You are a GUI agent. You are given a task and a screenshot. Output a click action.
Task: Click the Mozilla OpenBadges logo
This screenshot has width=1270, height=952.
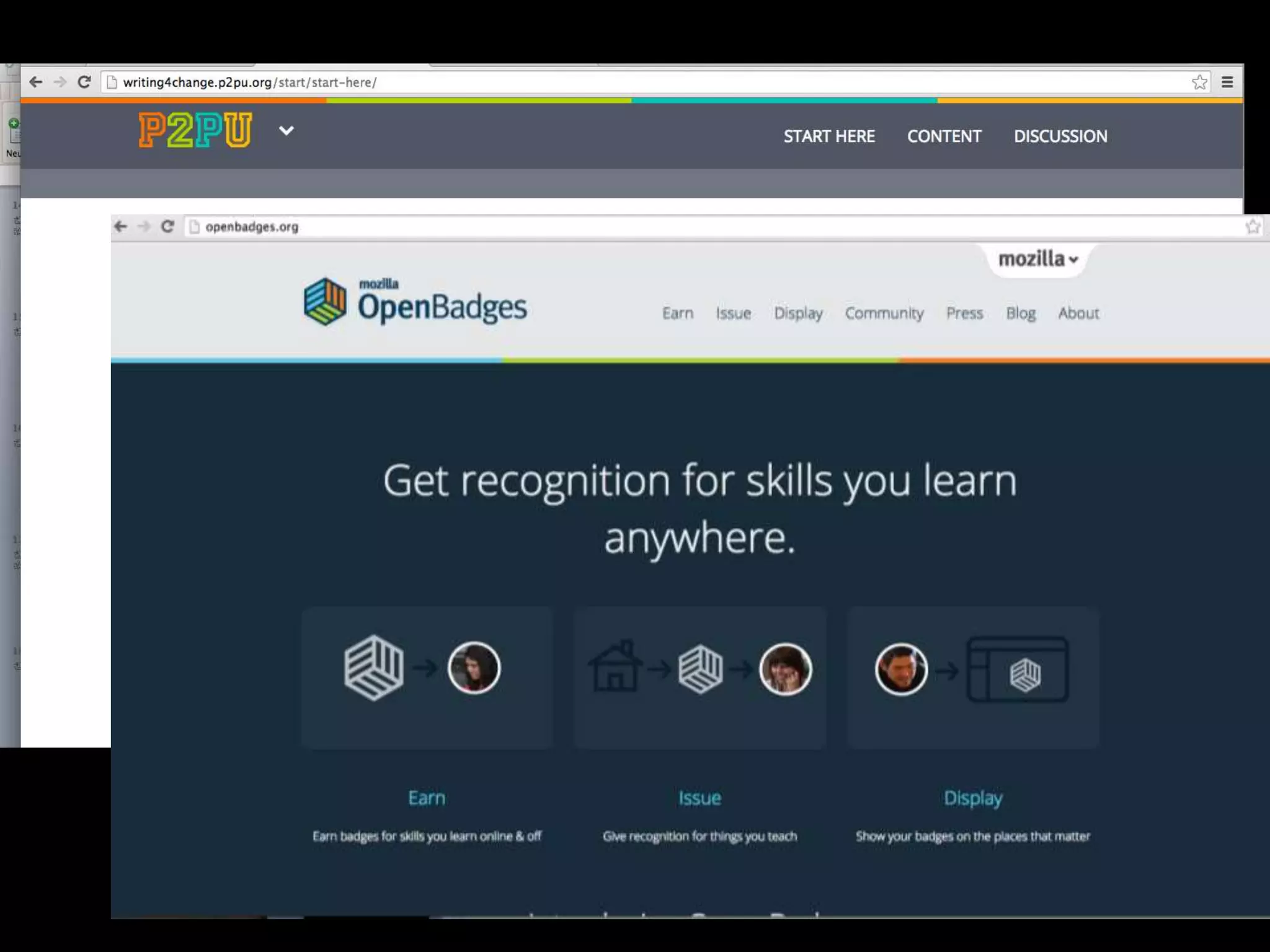tap(415, 302)
